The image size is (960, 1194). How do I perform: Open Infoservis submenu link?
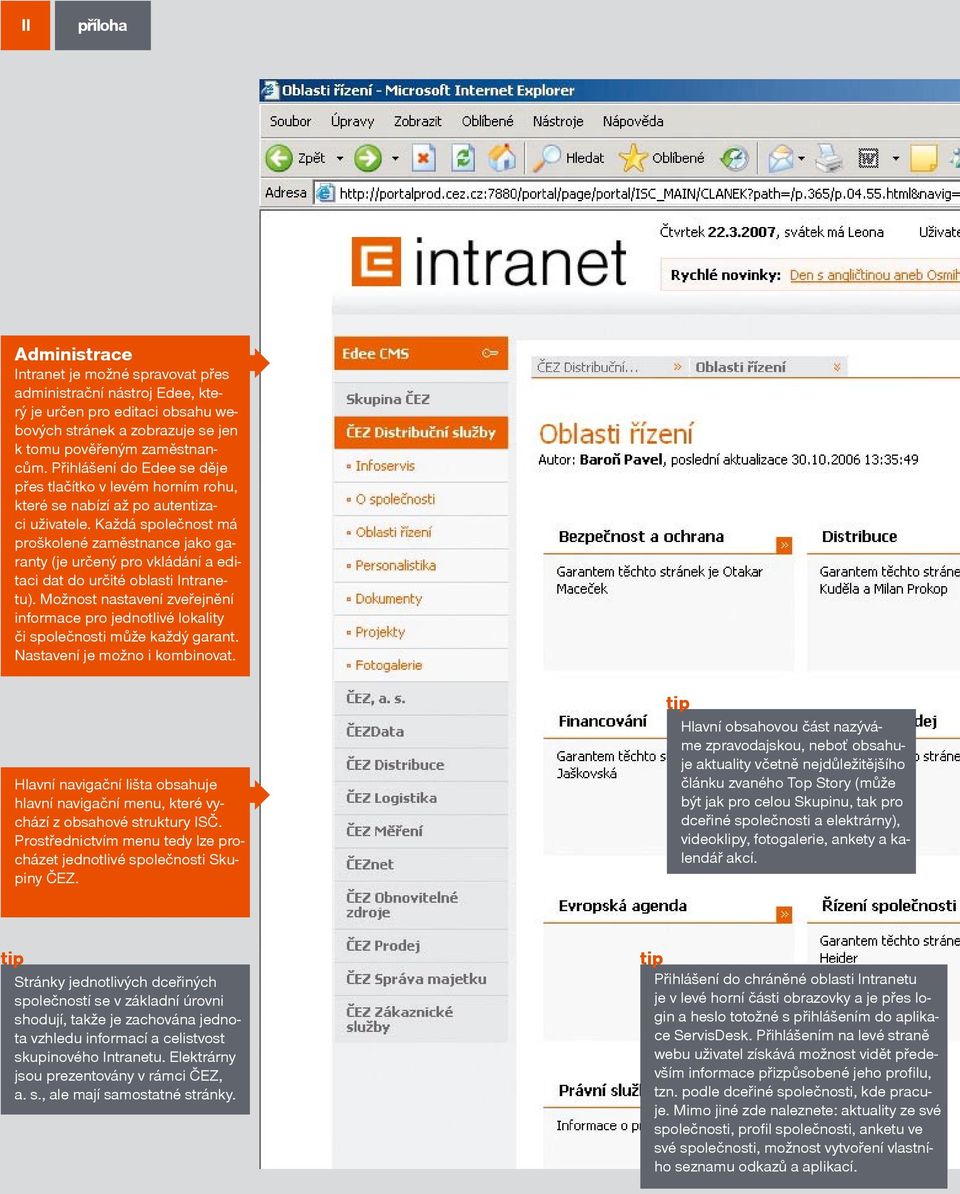[384, 465]
